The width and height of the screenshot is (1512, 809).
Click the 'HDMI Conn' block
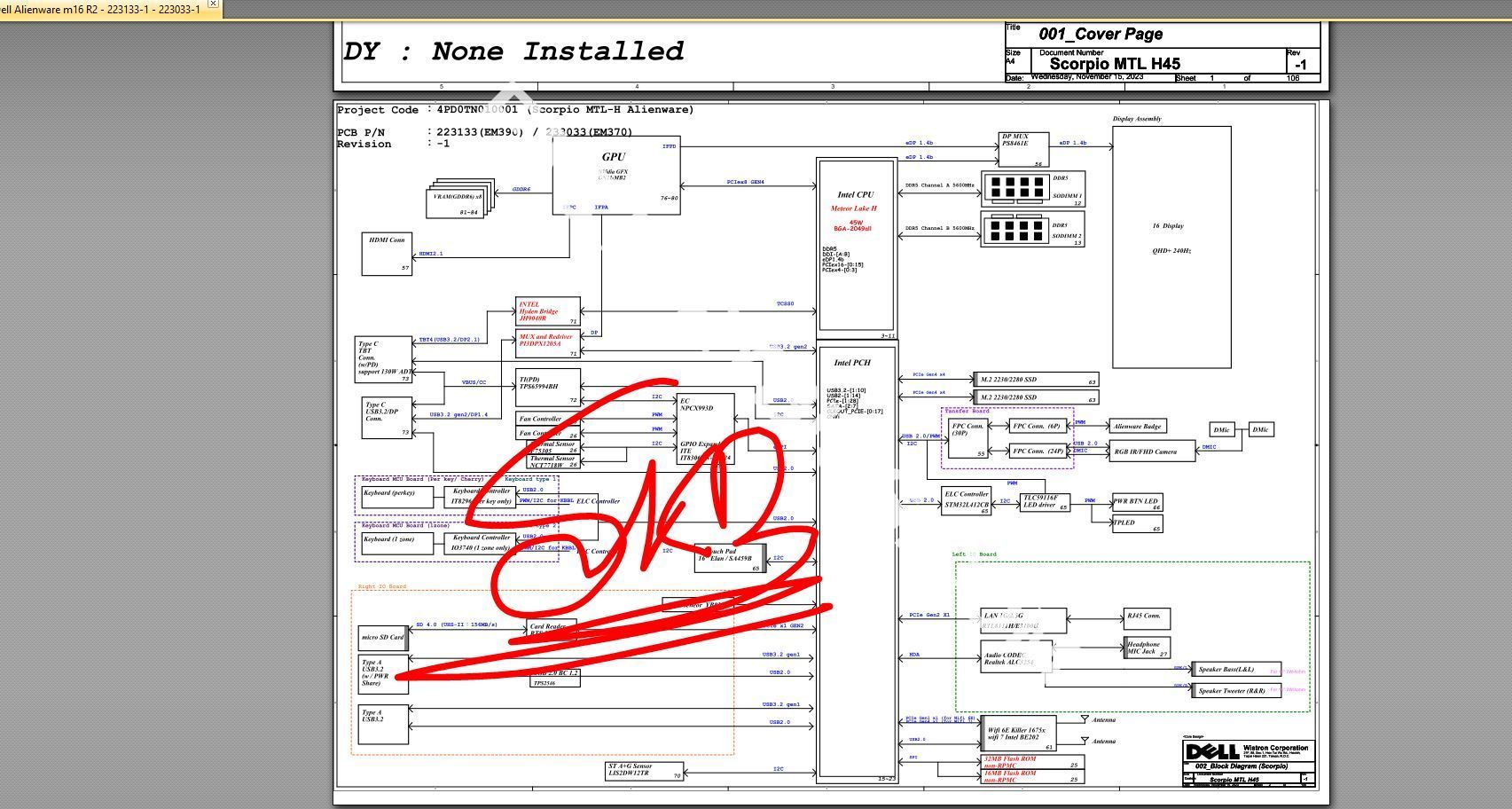point(387,254)
